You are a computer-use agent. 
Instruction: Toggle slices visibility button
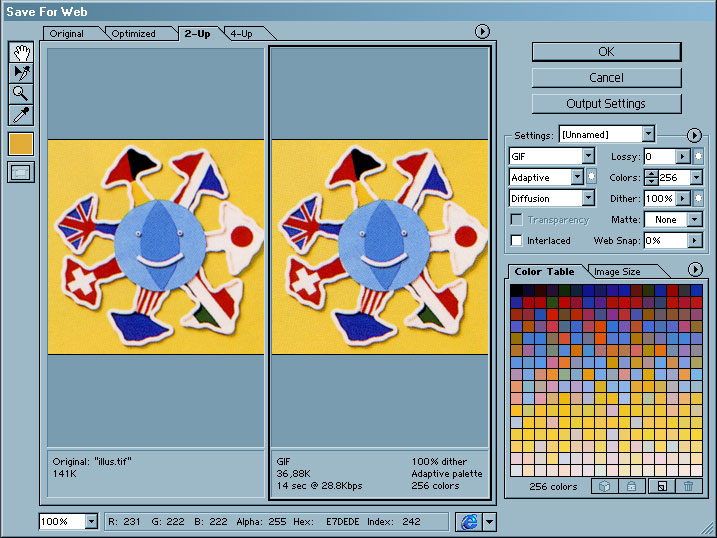click(x=21, y=173)
